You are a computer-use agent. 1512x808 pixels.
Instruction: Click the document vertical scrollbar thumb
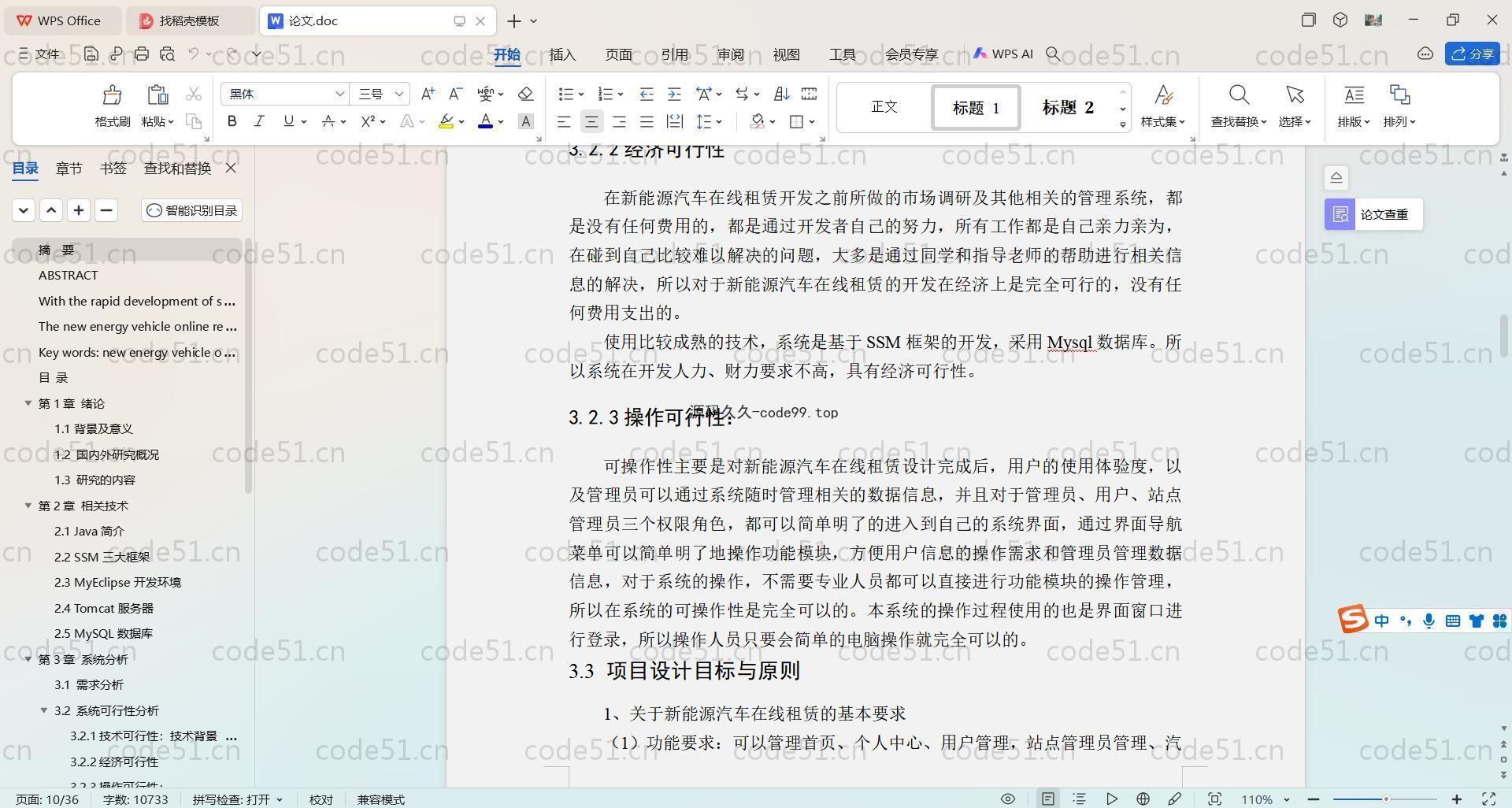(1503, 335)
